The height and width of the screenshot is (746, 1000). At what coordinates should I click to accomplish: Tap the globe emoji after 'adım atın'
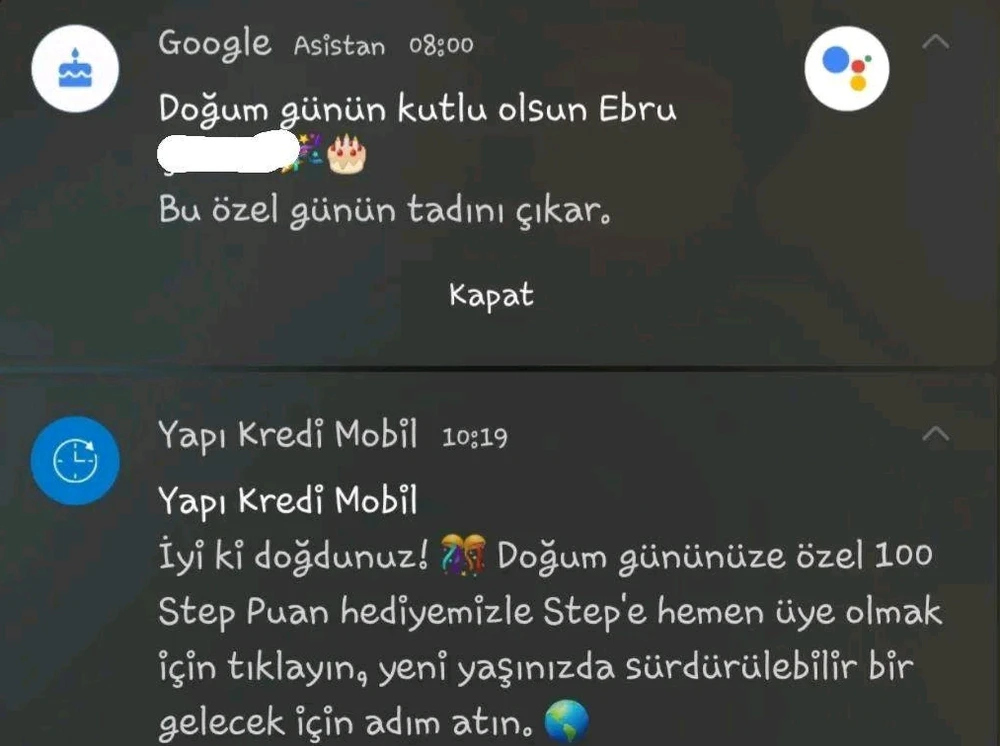click(x=566, y=721)
